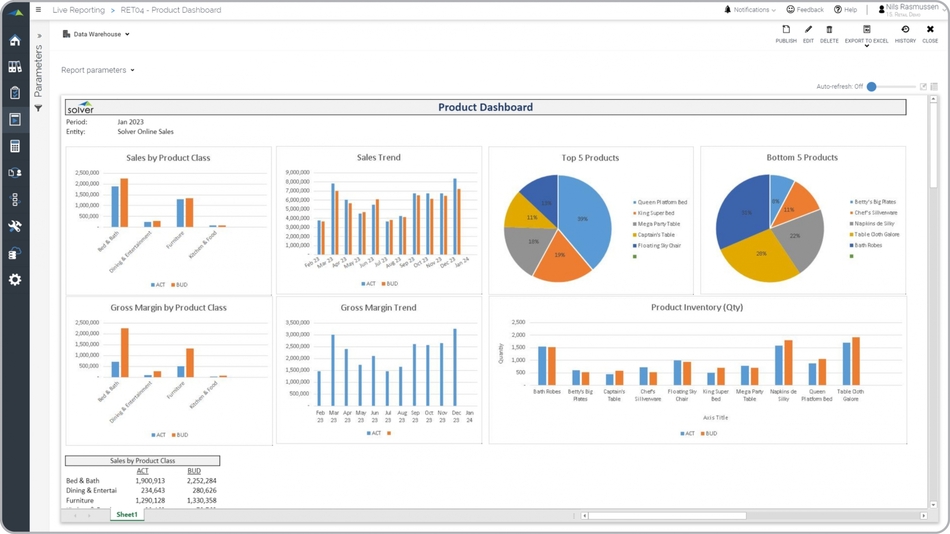Viewport: 950px width, 534px height.
Task: Expand the Parameters panel with double chevron
Action: point(39,36)
